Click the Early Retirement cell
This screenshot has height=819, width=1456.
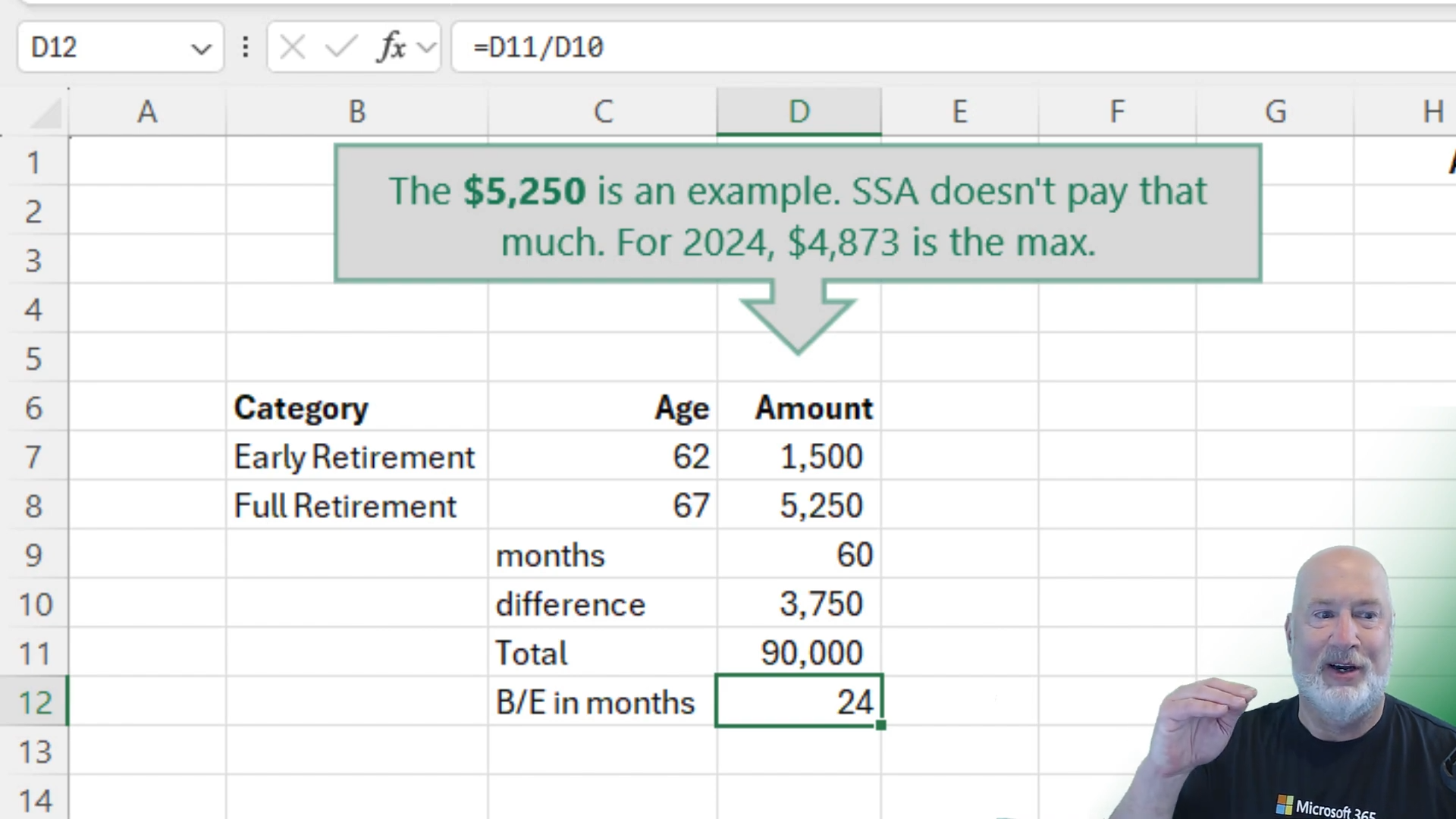click(355, 457)
